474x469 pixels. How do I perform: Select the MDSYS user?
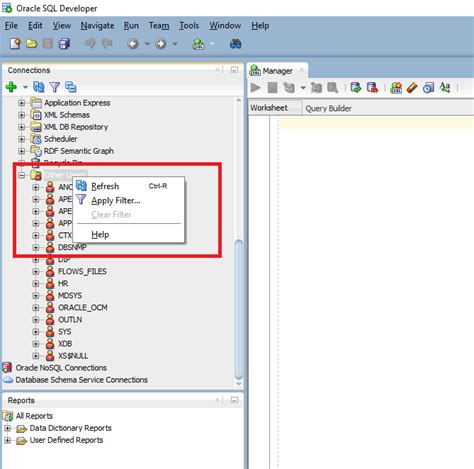coord(70,296)
